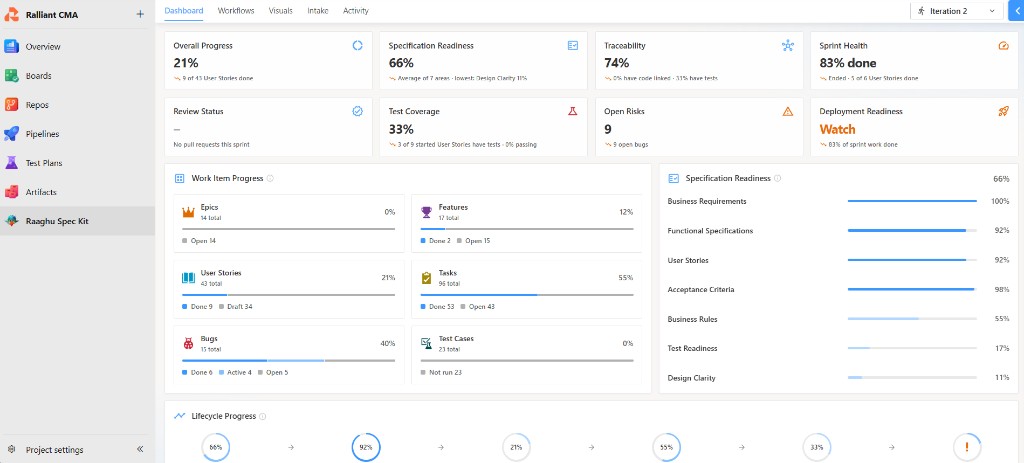Click "Open 14" legend under Epics

pyautogui.click(x=199, y=241)
